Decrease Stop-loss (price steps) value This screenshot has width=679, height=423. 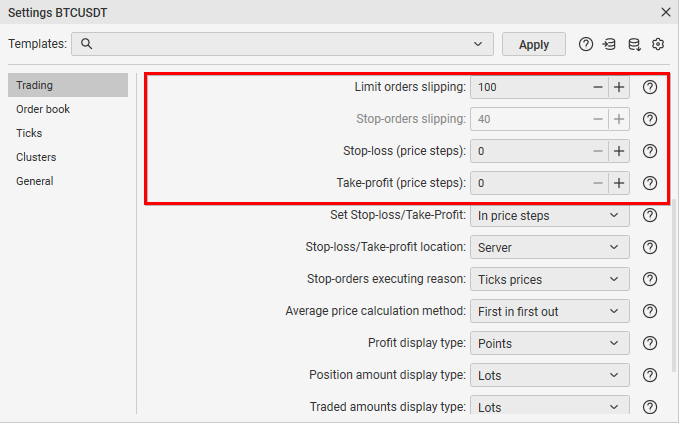coord(598,151)
